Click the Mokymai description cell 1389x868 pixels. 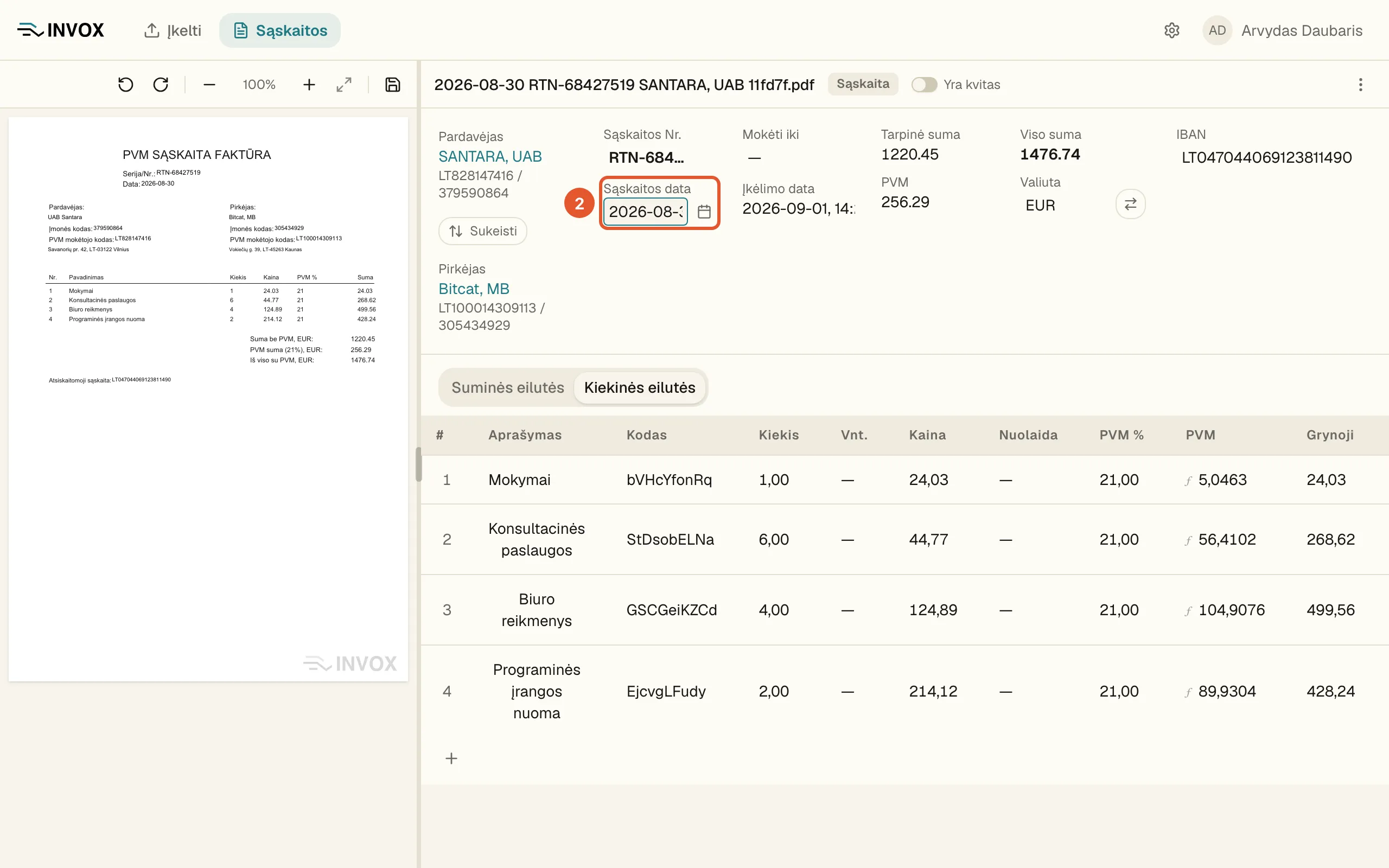click(x=519, y=480)
